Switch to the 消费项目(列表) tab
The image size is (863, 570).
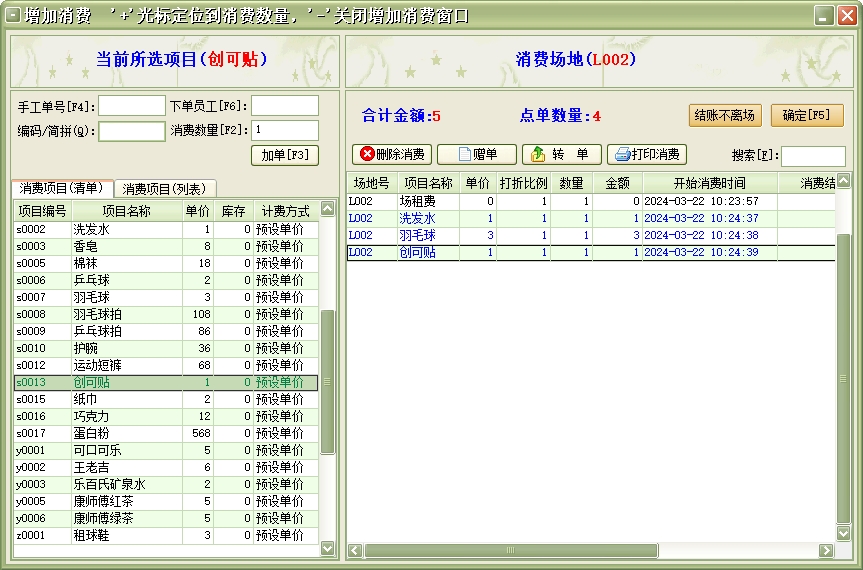tap(163, 188)
